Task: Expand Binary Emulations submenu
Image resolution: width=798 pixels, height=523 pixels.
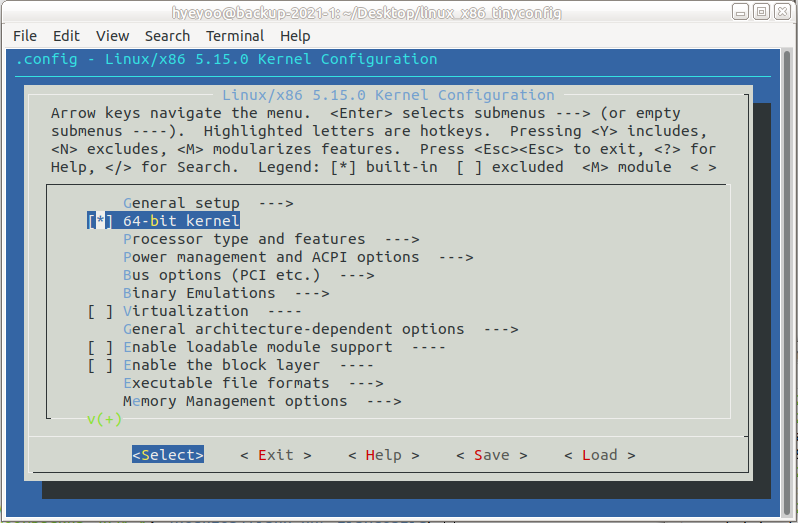Action: (x=226, y=294)
